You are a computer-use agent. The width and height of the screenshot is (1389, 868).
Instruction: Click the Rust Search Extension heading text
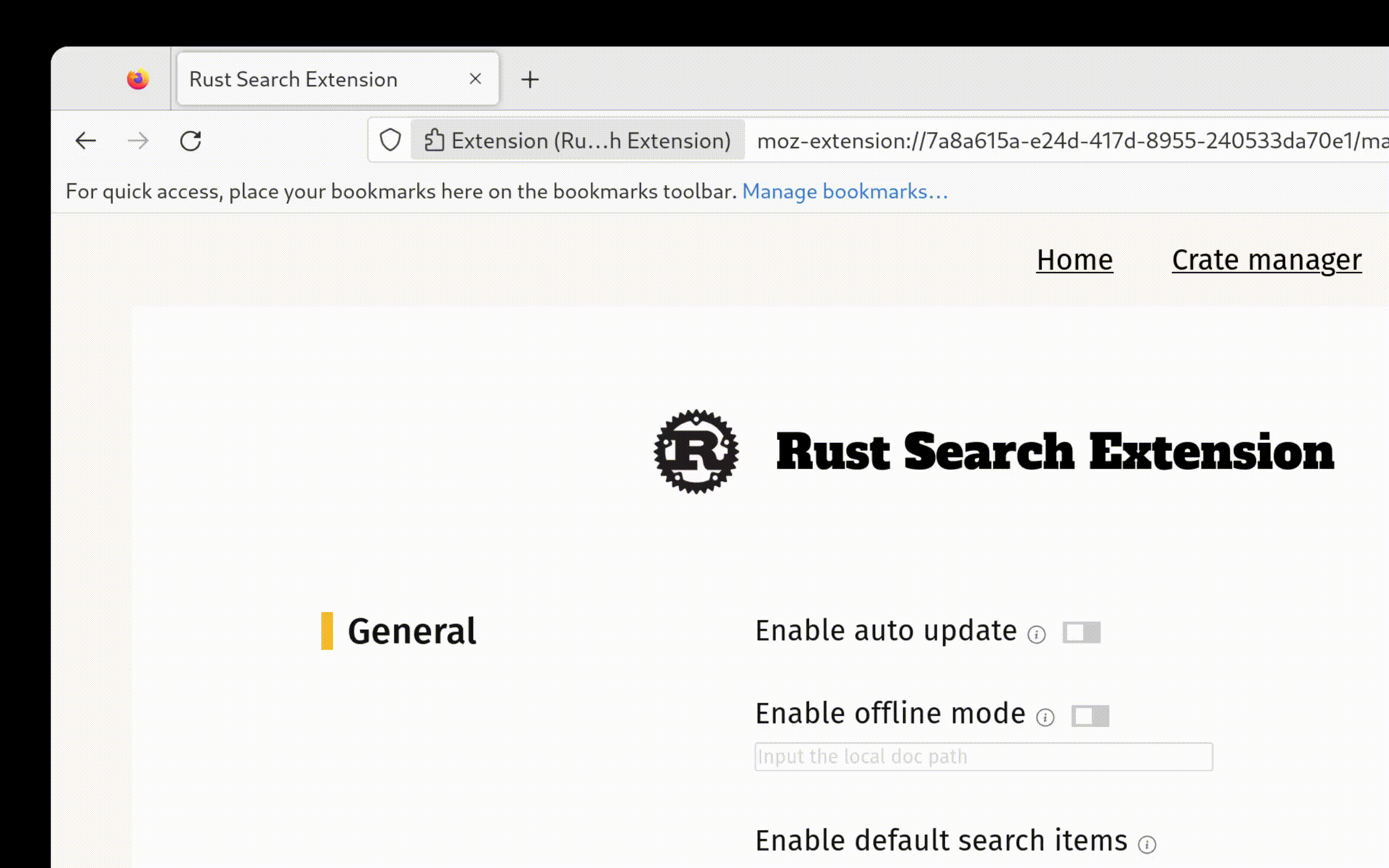[x=1055, y=452]
